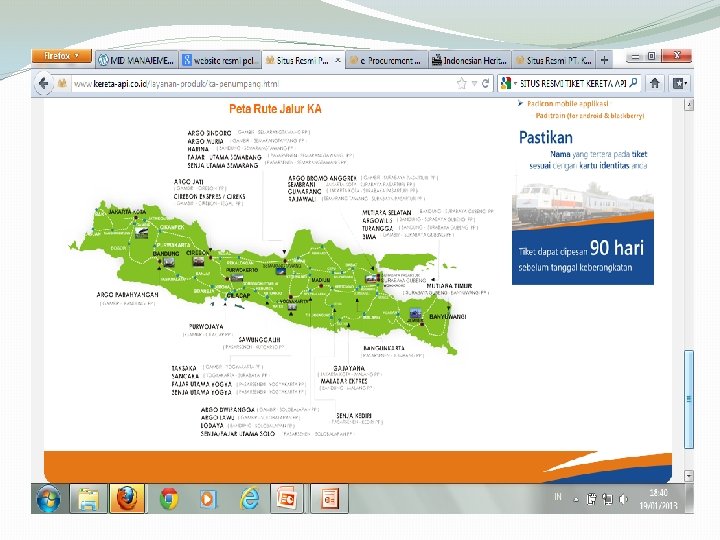Click the ARGO DWIPANGGA route label
This screenshot has width=720, height=540.
coord(228,410)
